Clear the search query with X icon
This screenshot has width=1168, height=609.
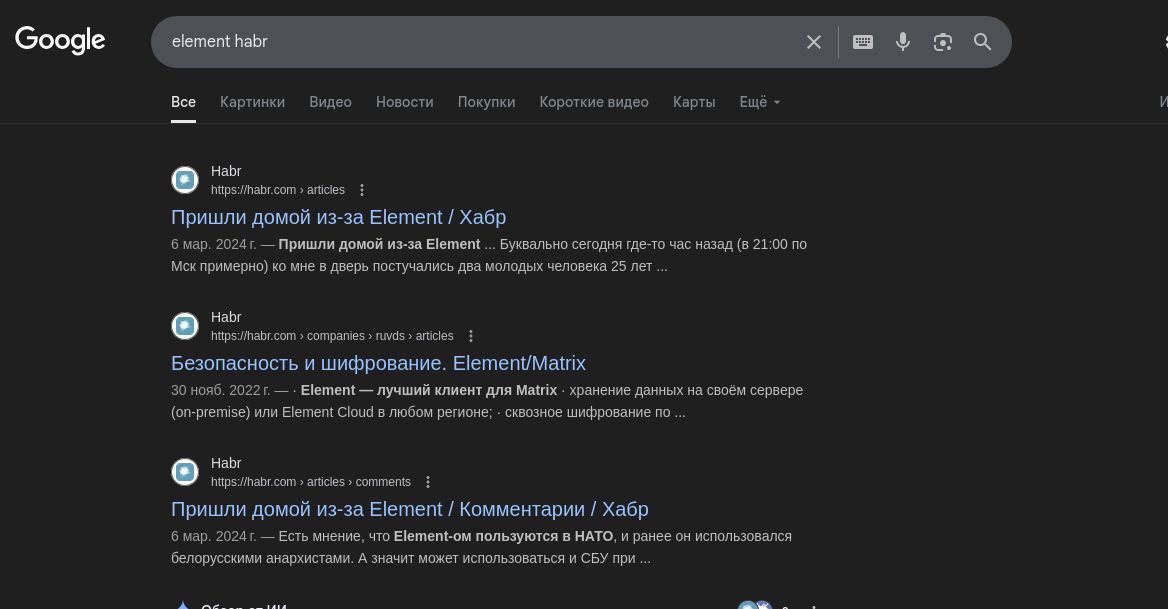pyautogui.click(x=814, y=42)
